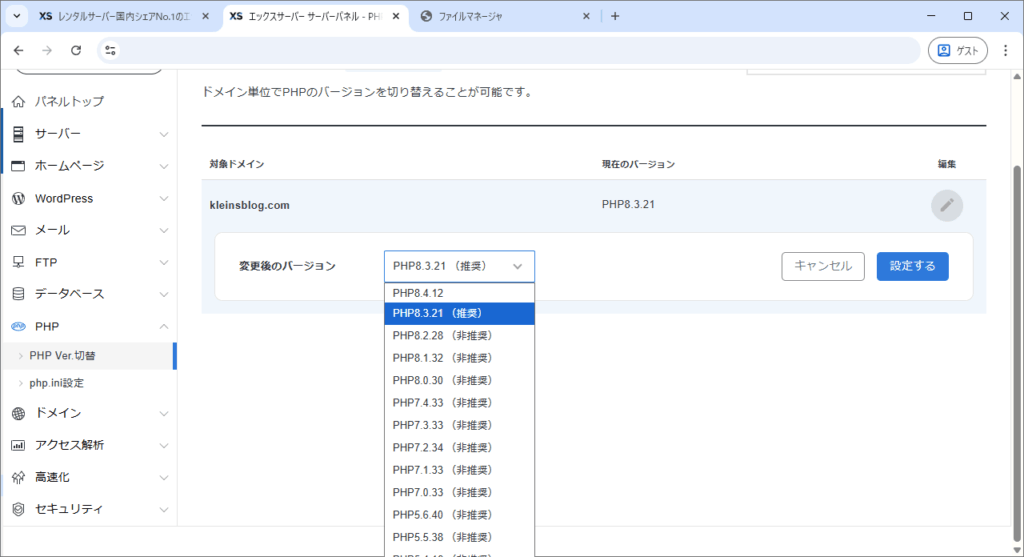Click the shield セキュリティ icon in sidebar
1024x557 pixels.
[18, 509]
